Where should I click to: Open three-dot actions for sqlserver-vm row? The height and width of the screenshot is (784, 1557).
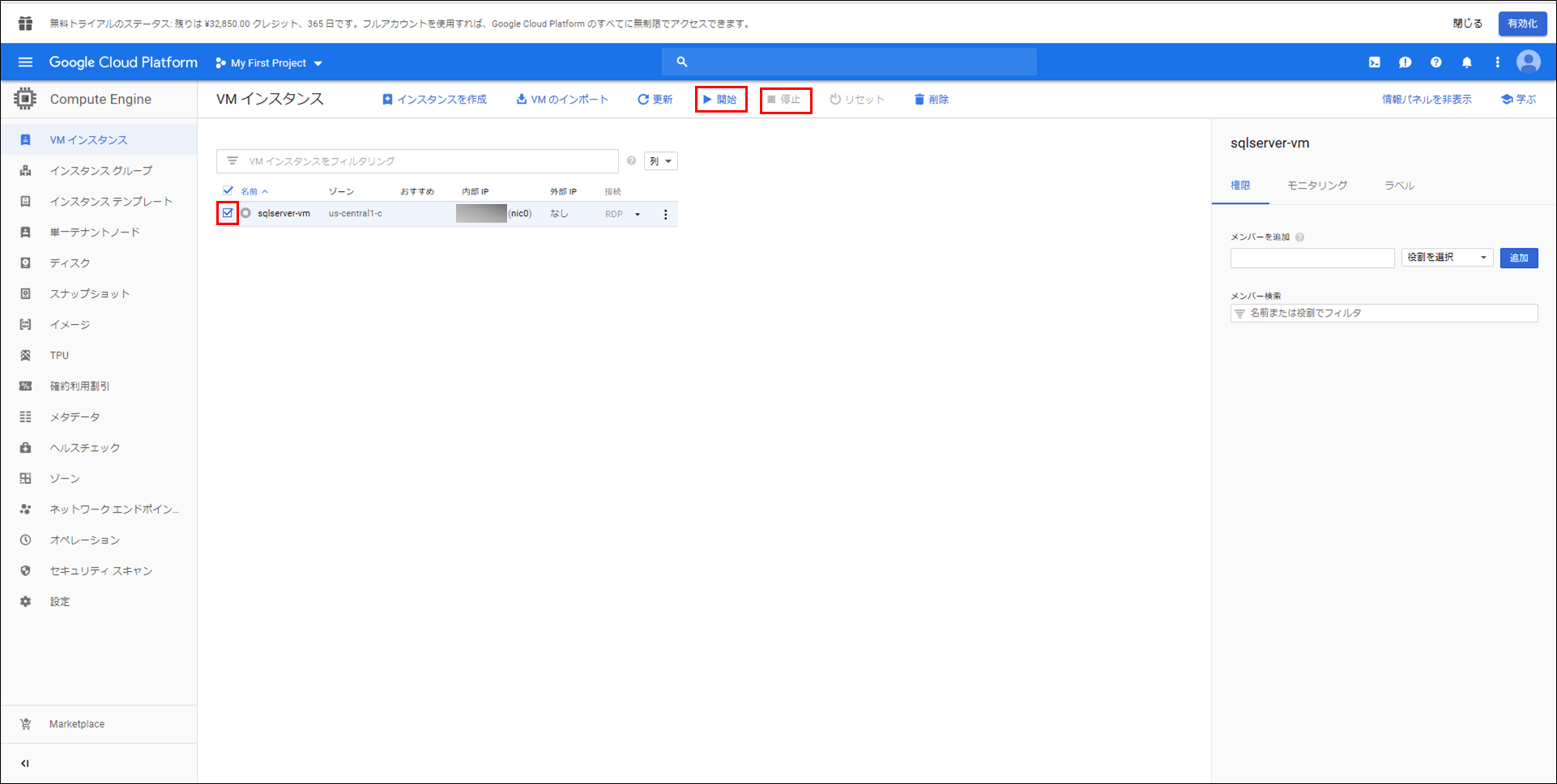point(666,215)
